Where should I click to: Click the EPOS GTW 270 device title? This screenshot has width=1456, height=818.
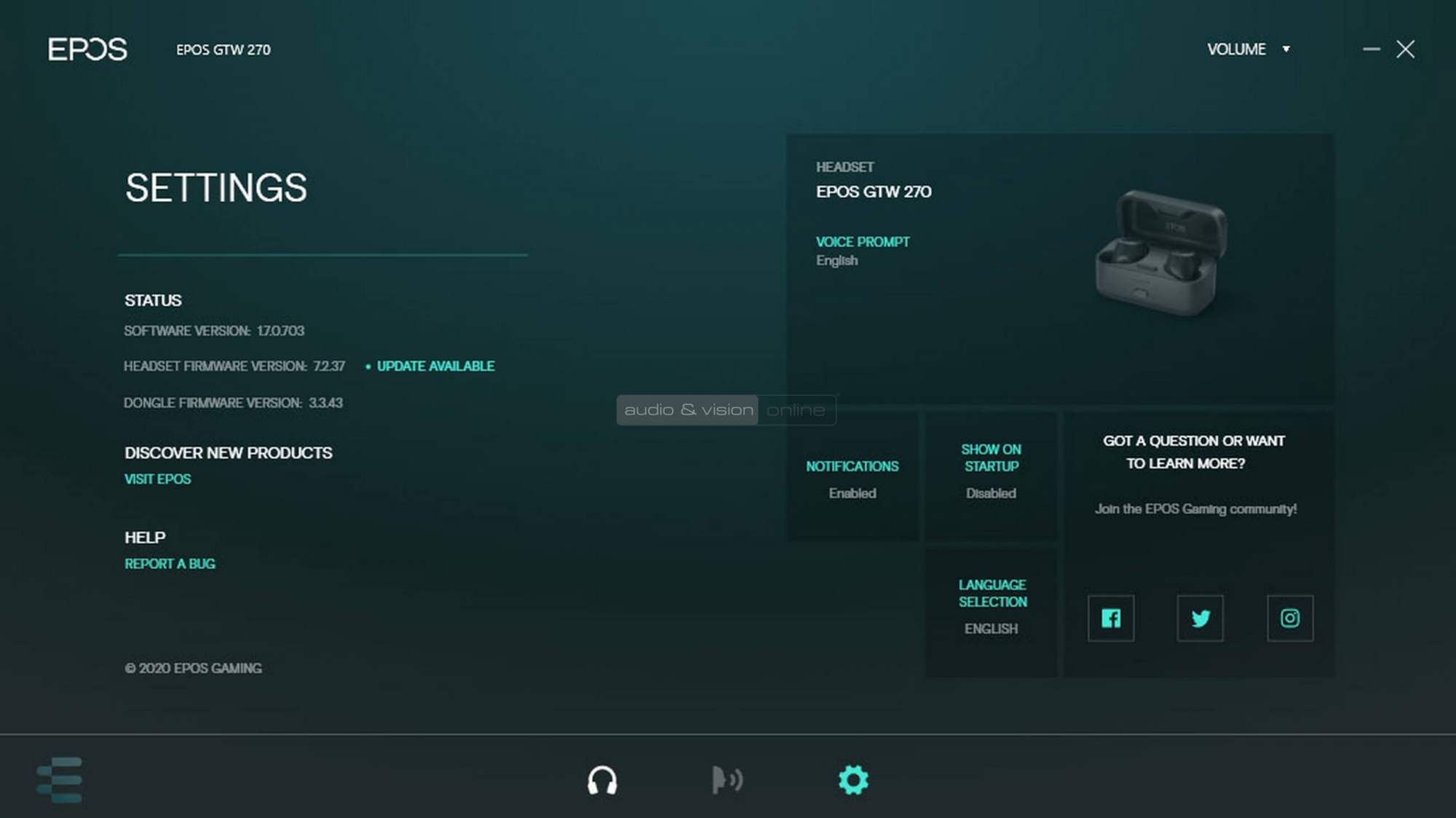click(x=223, y=50)
